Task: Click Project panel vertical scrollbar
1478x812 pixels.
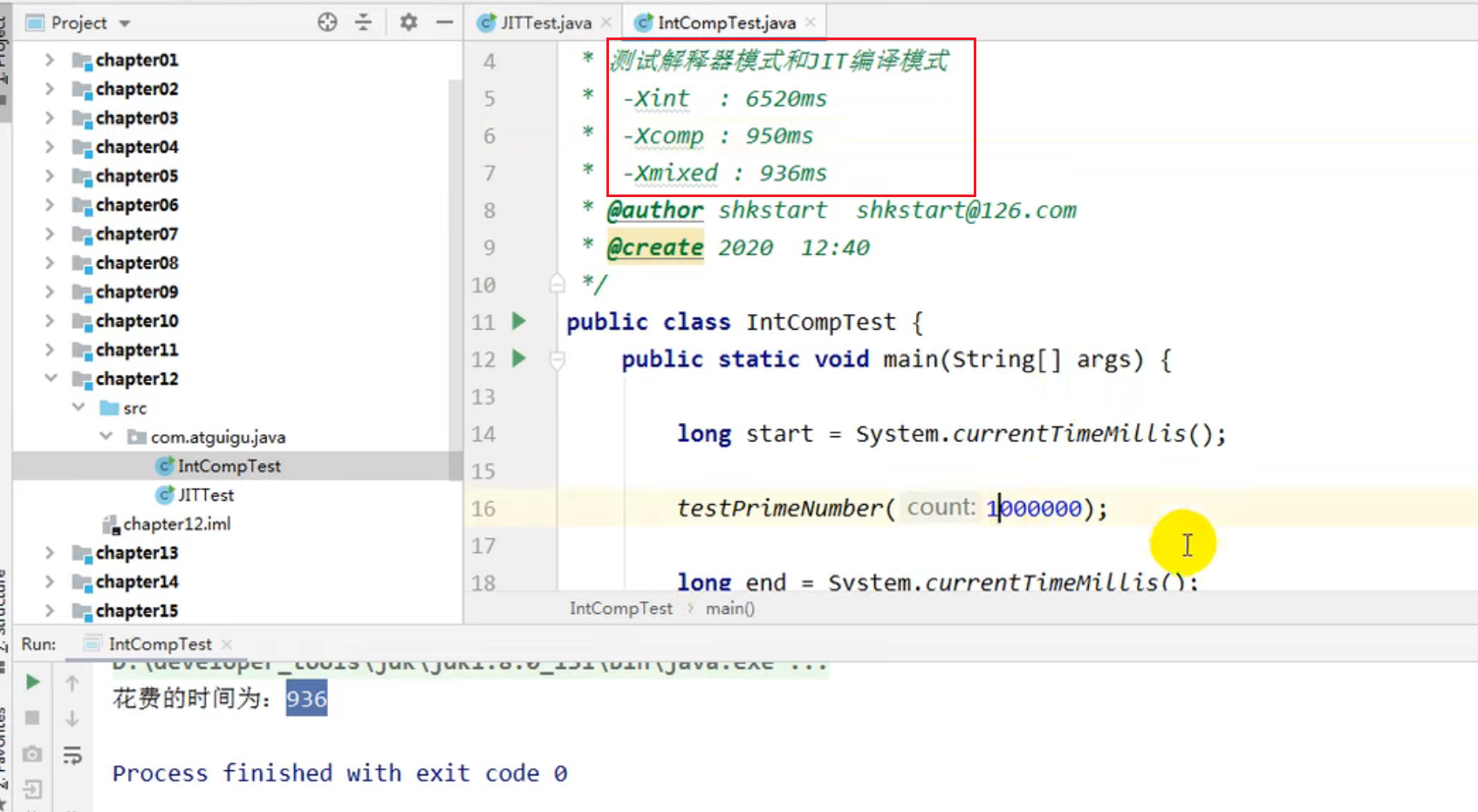Action: coord(455,279)
